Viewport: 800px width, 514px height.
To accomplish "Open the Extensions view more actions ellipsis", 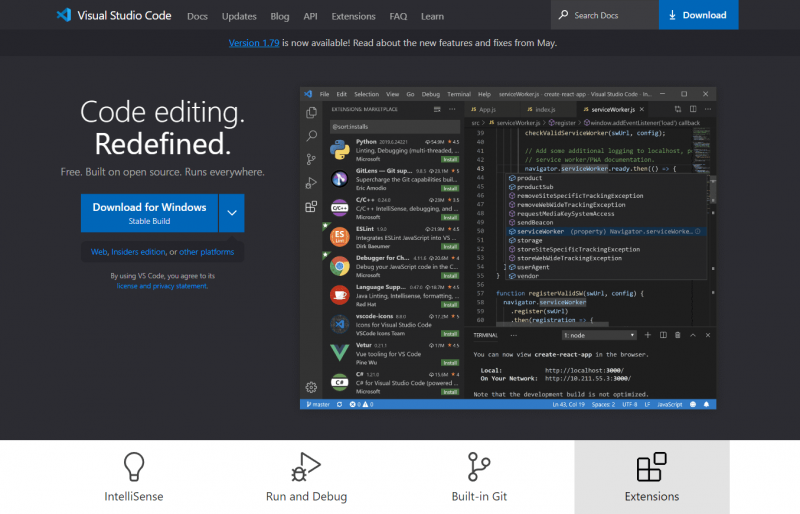I will [452, 109].
